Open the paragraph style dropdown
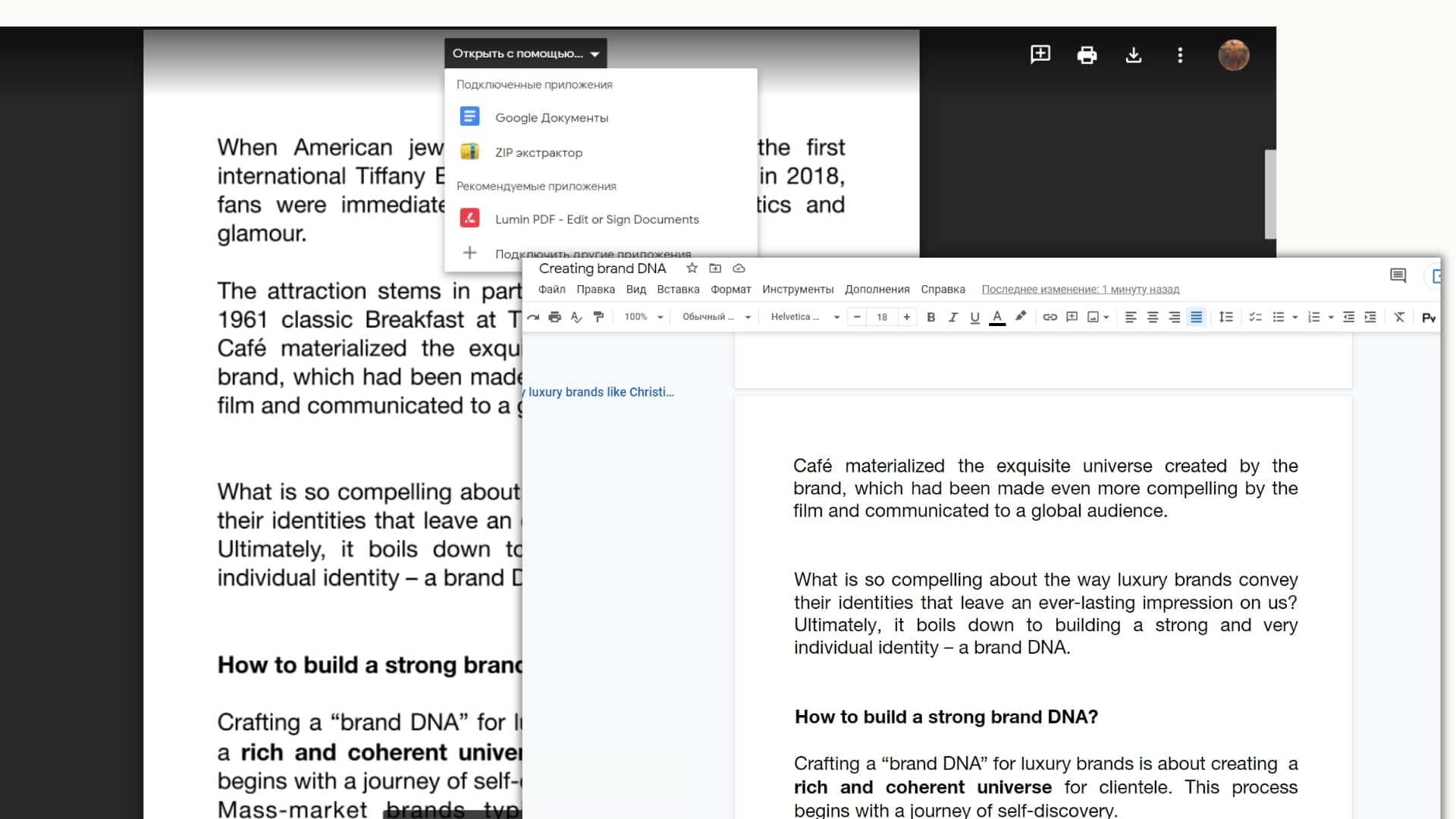This screenshot has width=1456, height=819. pyautogui.click(x=716, y=317)
